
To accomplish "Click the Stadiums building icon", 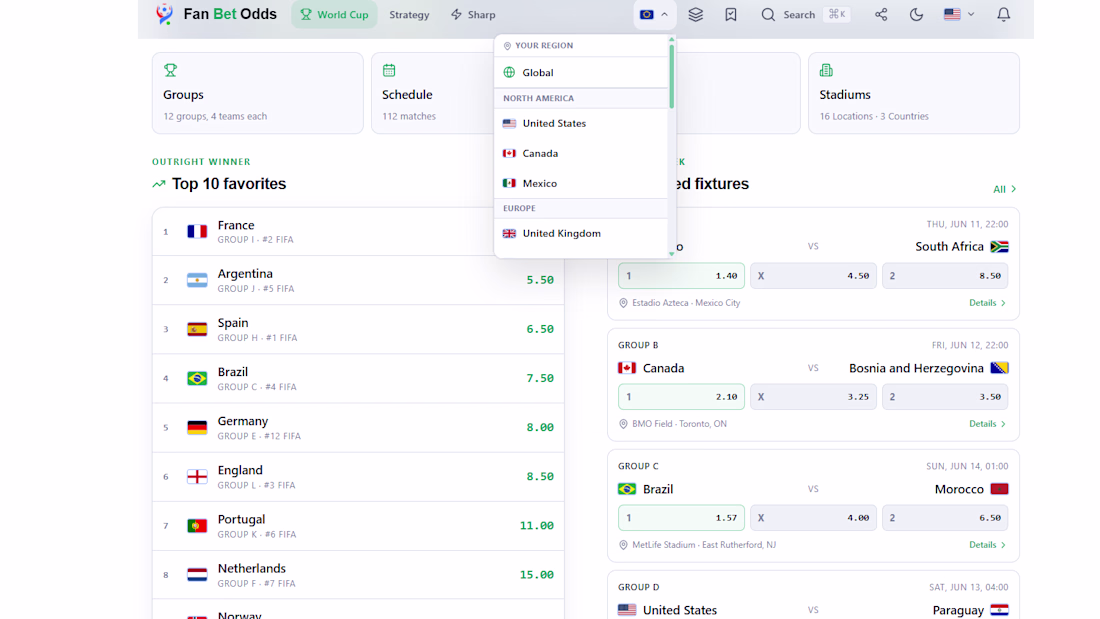I will click(826, 70).
